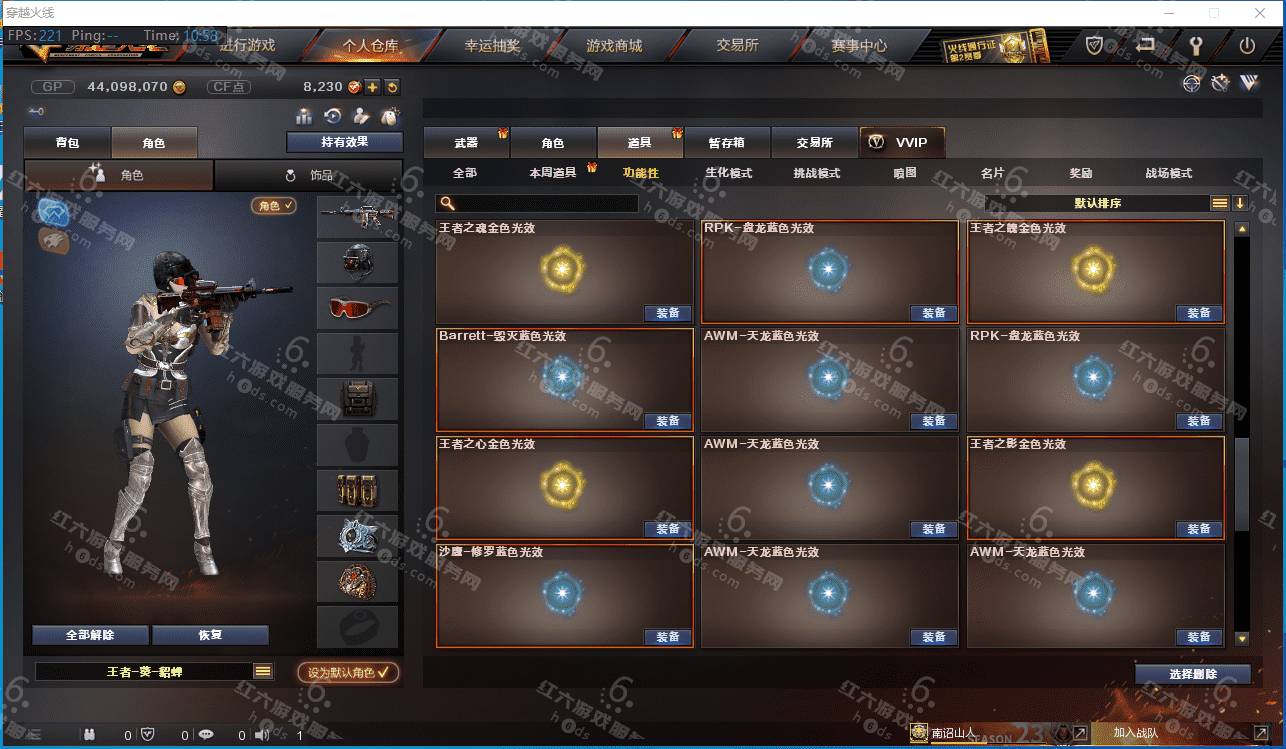1286x749 pixels.
Task: Switch to the 武器 tab
Action: click(466, 143)
